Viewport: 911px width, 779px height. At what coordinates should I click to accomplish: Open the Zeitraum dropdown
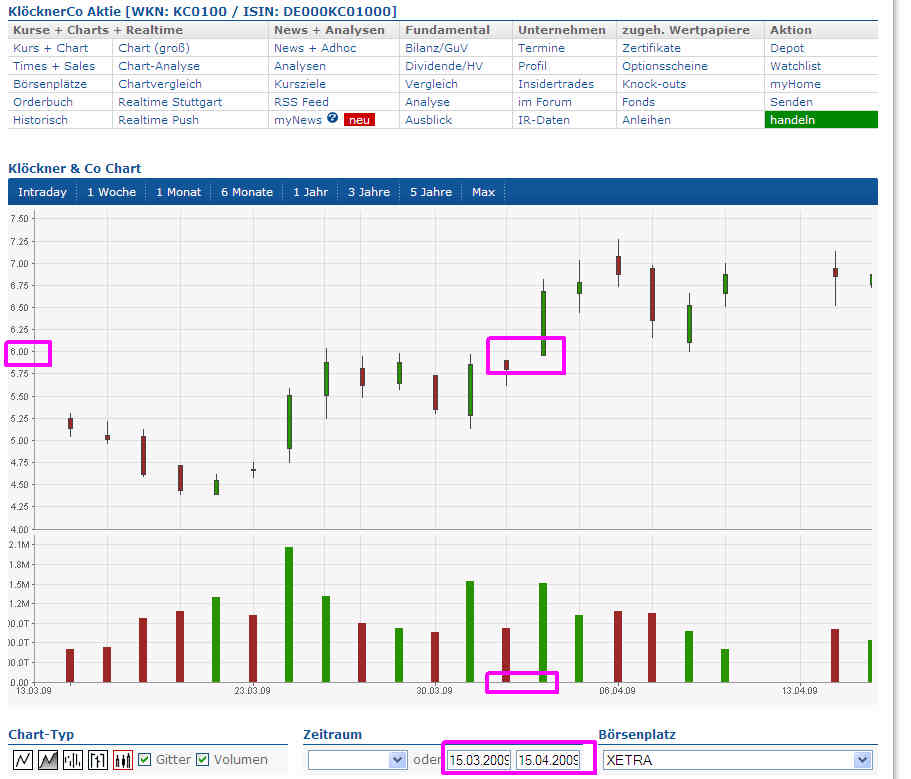[357, 760]
